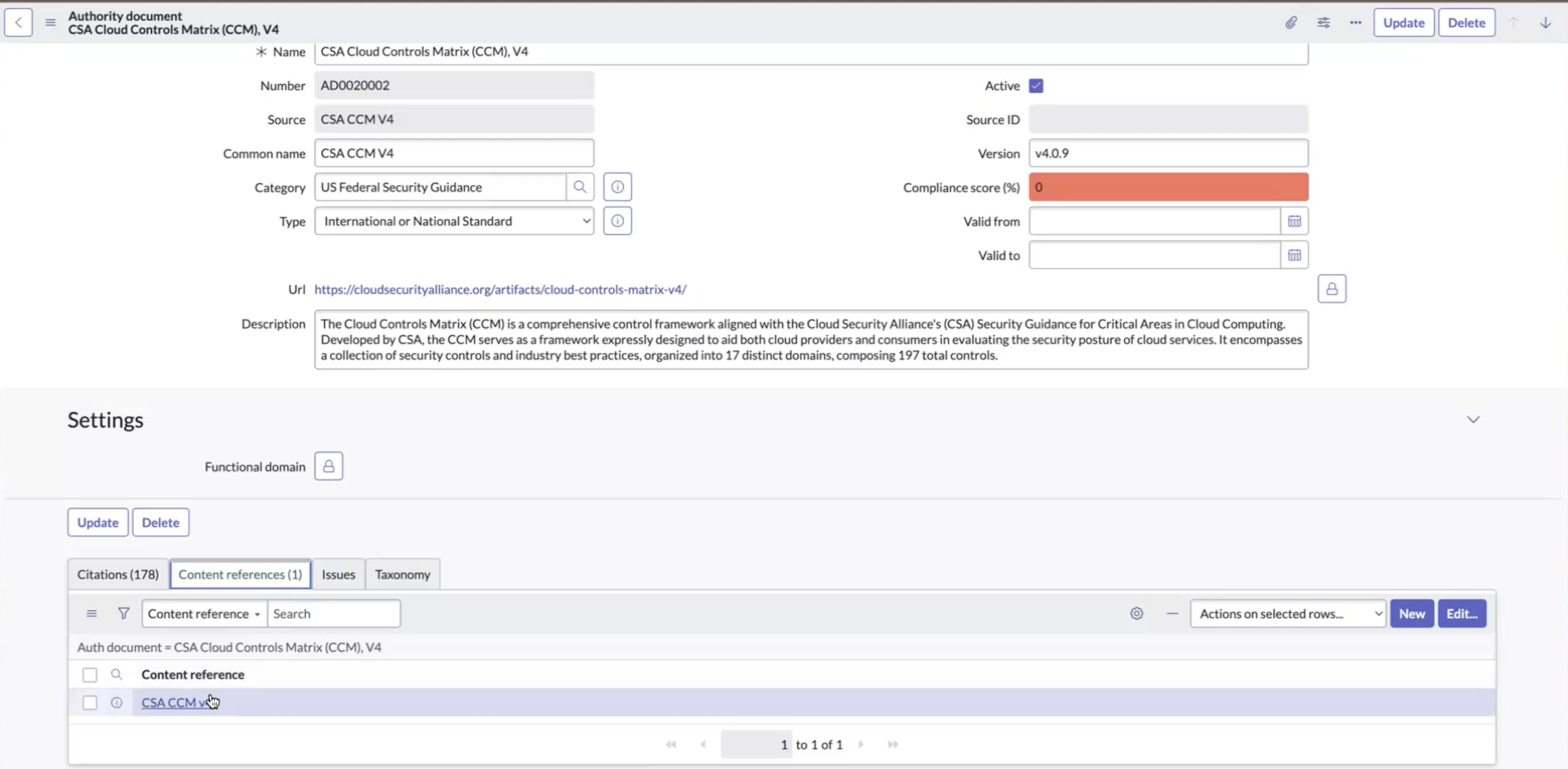Click the header Update button

pos(1404,23)
